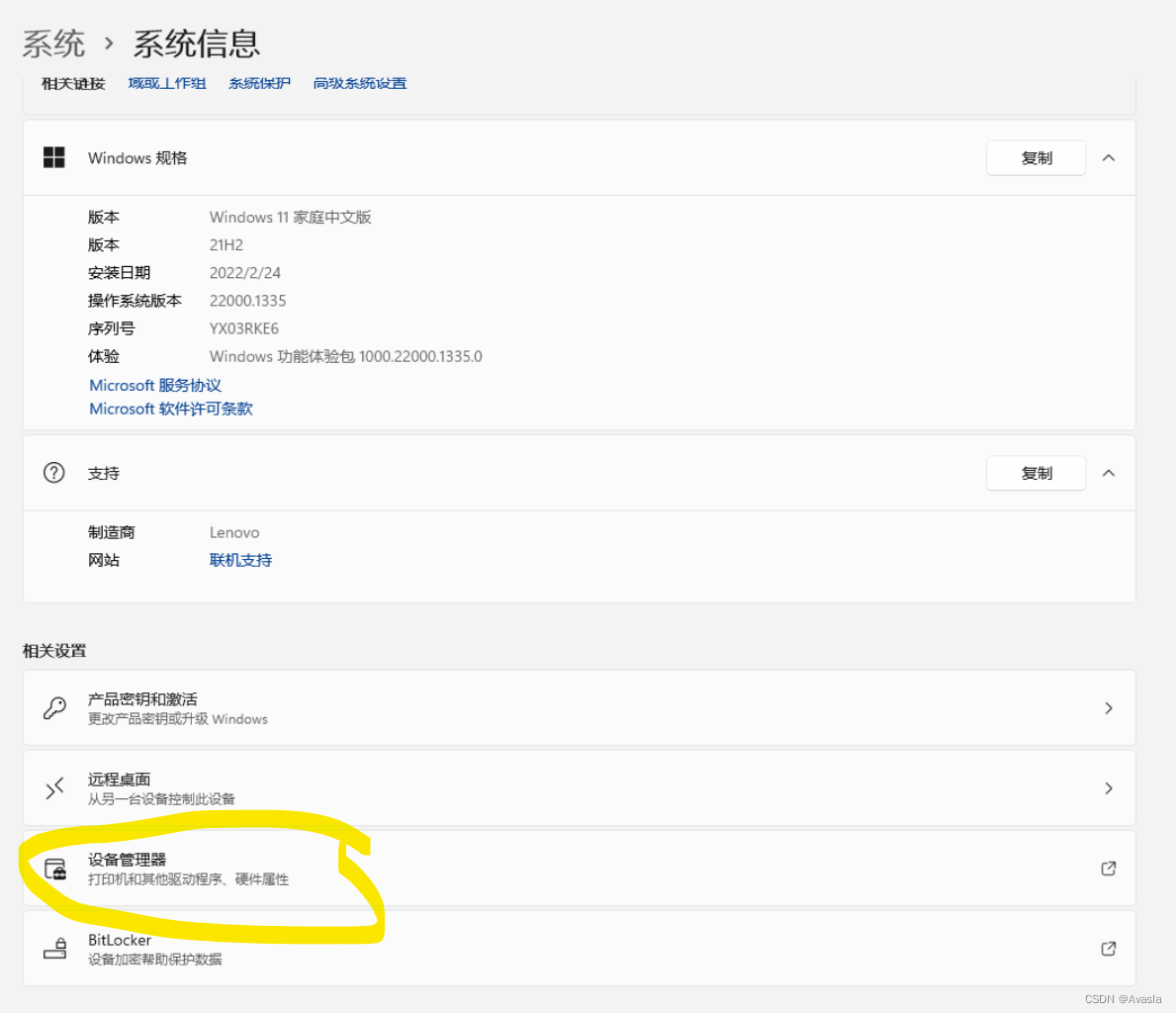Click the 操作系统版本 label
1176x1013 pixels.
pyautogui.click(x=135, y=300)
